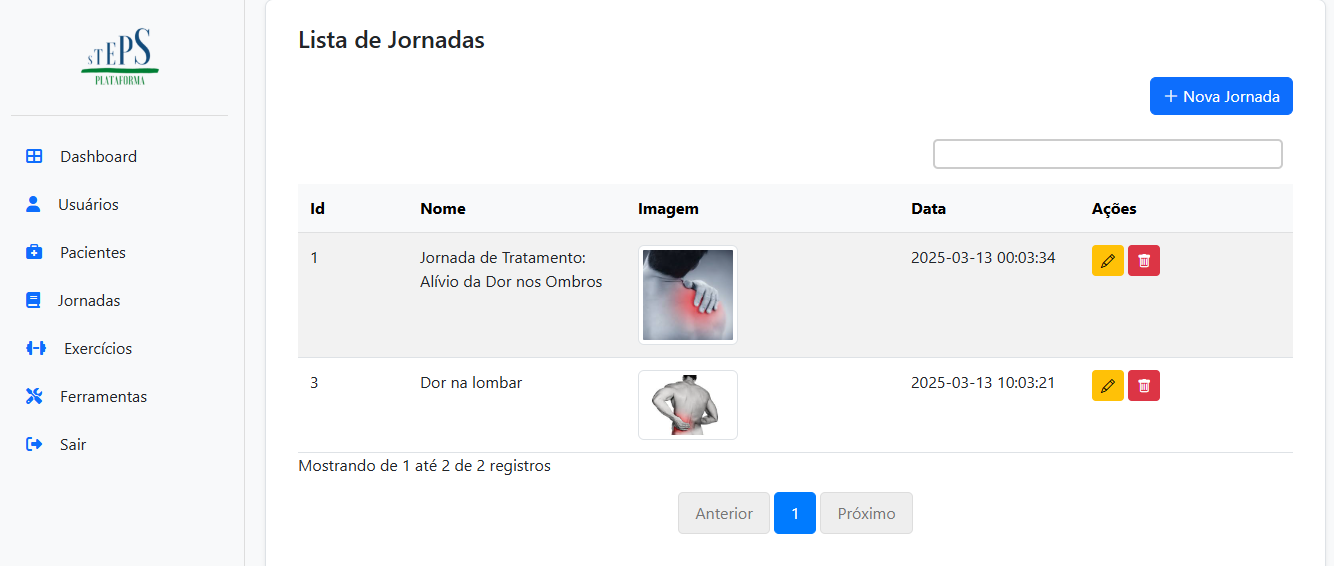Screen dimensions: 1334x566
Task: Click the Usuários person icon
Action: pos(33,204)
